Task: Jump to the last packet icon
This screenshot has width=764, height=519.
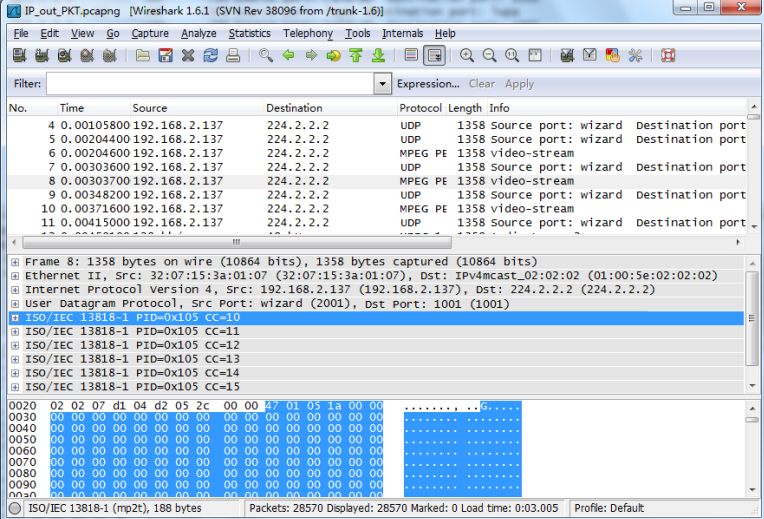Action: pyautogui.click(x=378, y=57)
